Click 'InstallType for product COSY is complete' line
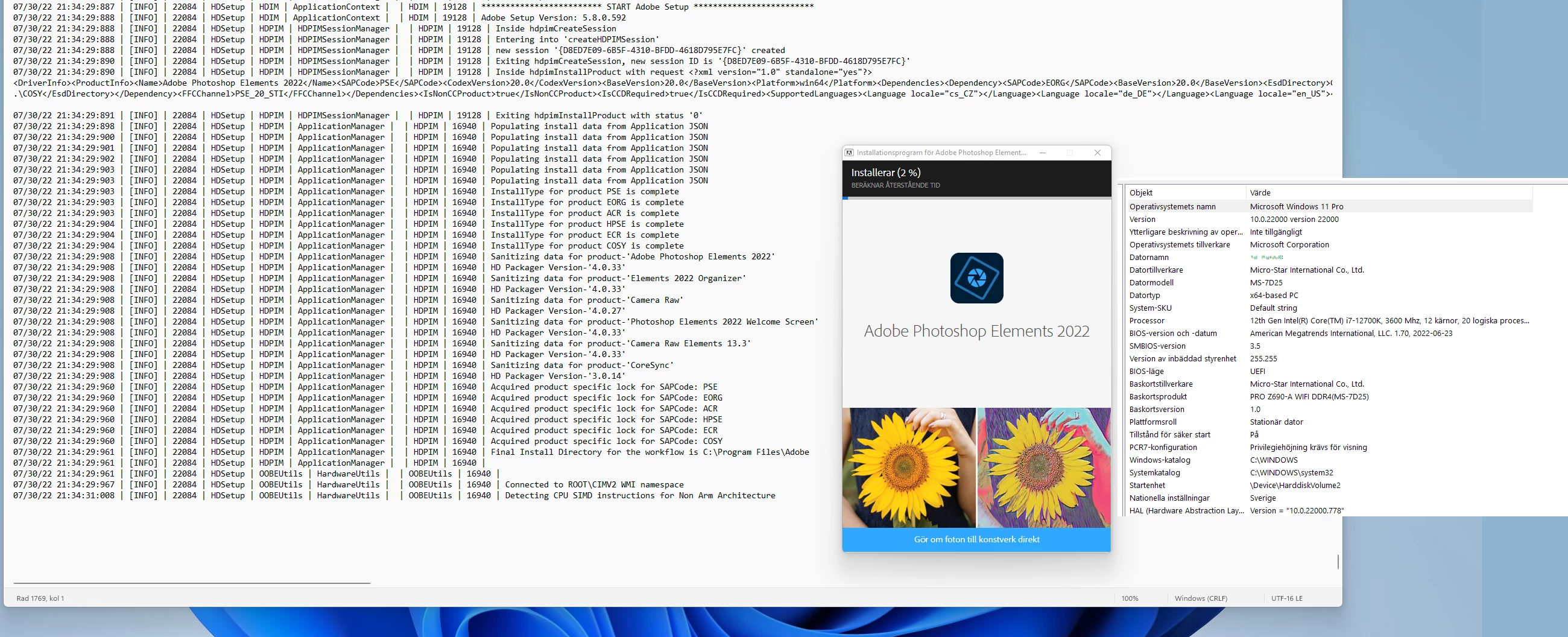Screen dimensions: 1568x637 click(x=348, y=246)
